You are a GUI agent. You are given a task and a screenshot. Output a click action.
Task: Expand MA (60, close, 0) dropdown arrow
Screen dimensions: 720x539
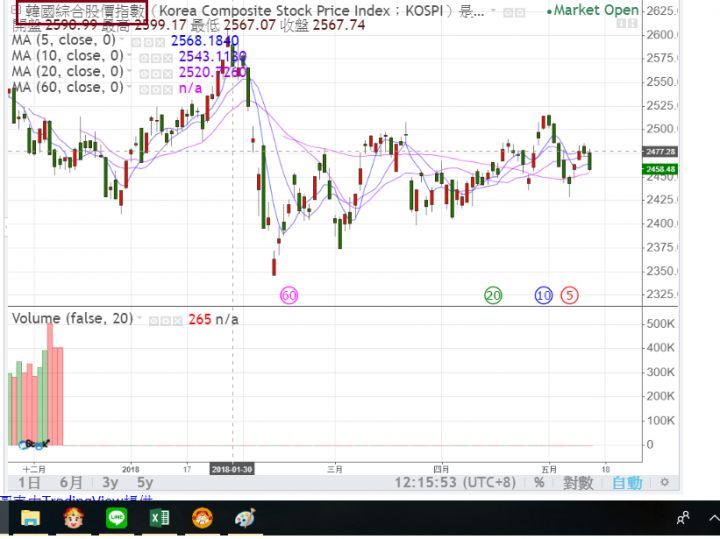(129, 87)
